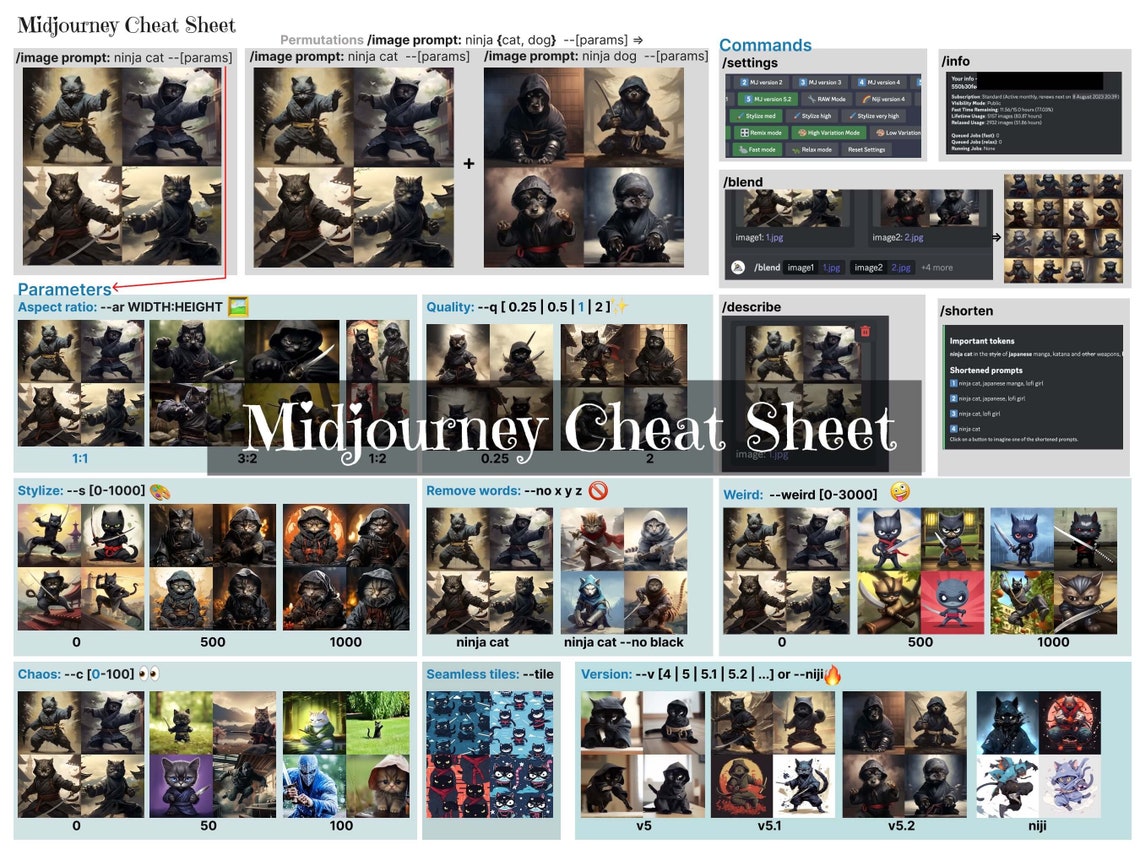Toggle the MJ version 5.2 selection
Viewport: 1140px width, 855px height.
tap(768, 99)
